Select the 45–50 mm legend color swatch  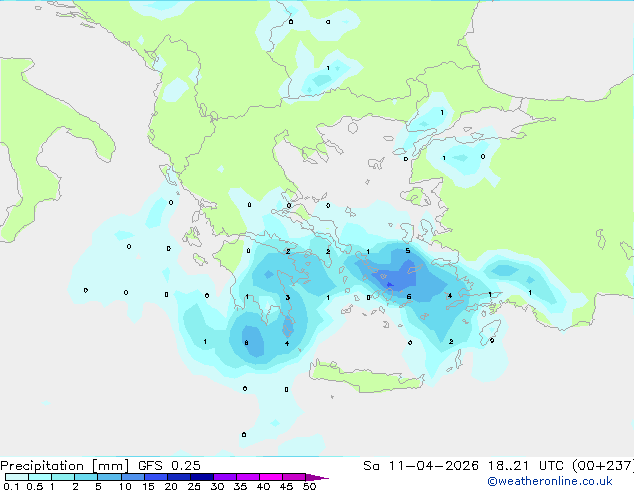[294, 477]
